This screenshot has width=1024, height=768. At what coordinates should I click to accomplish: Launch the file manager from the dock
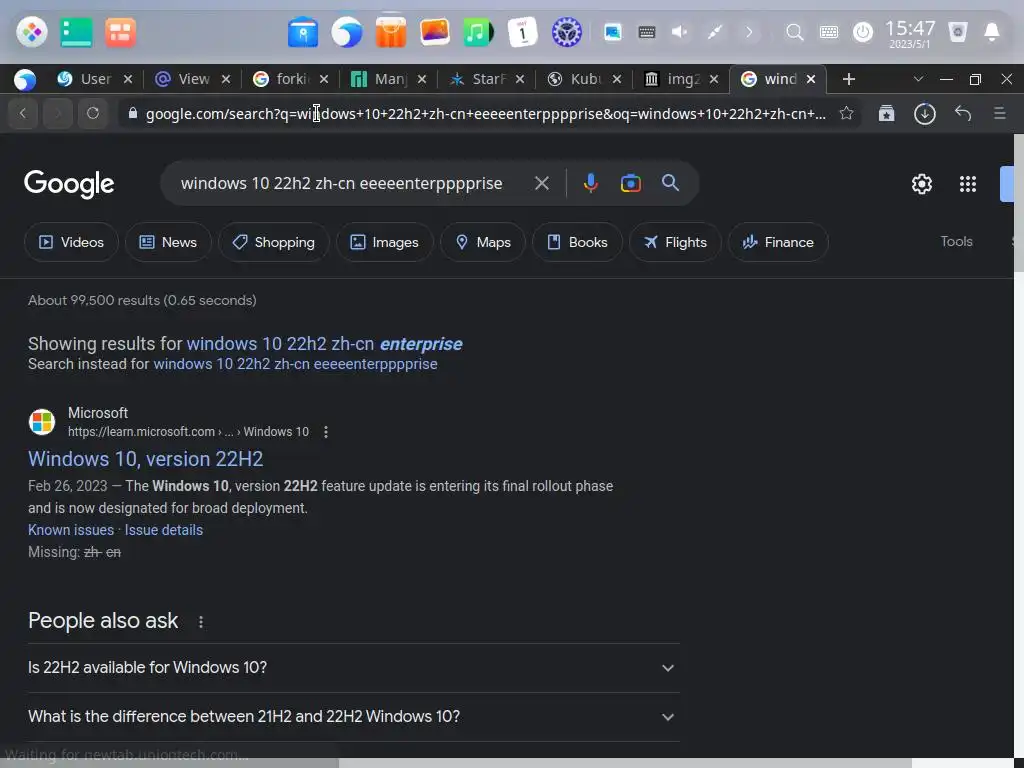303,32
